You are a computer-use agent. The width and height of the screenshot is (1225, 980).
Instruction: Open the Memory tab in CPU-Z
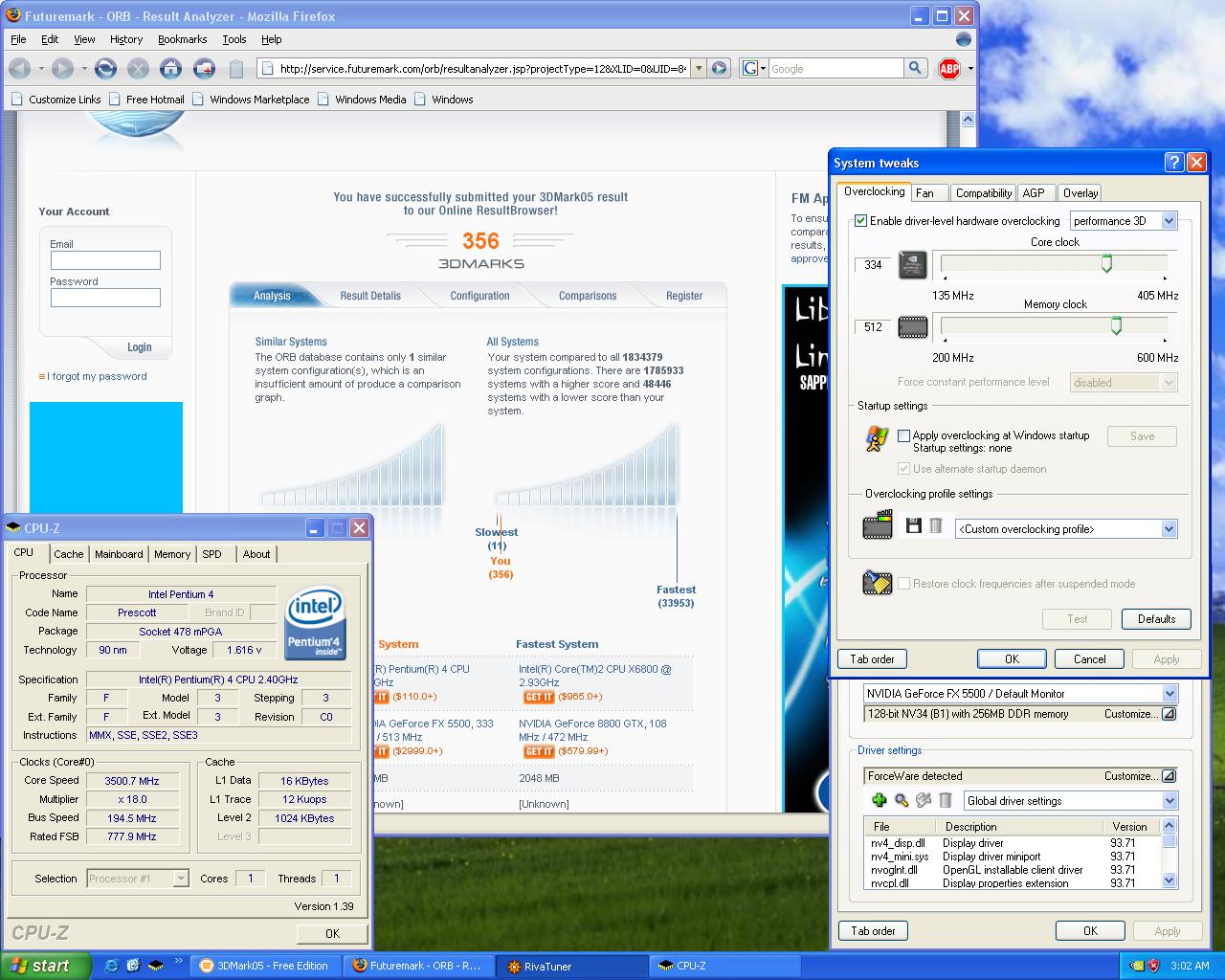(172, 554)
